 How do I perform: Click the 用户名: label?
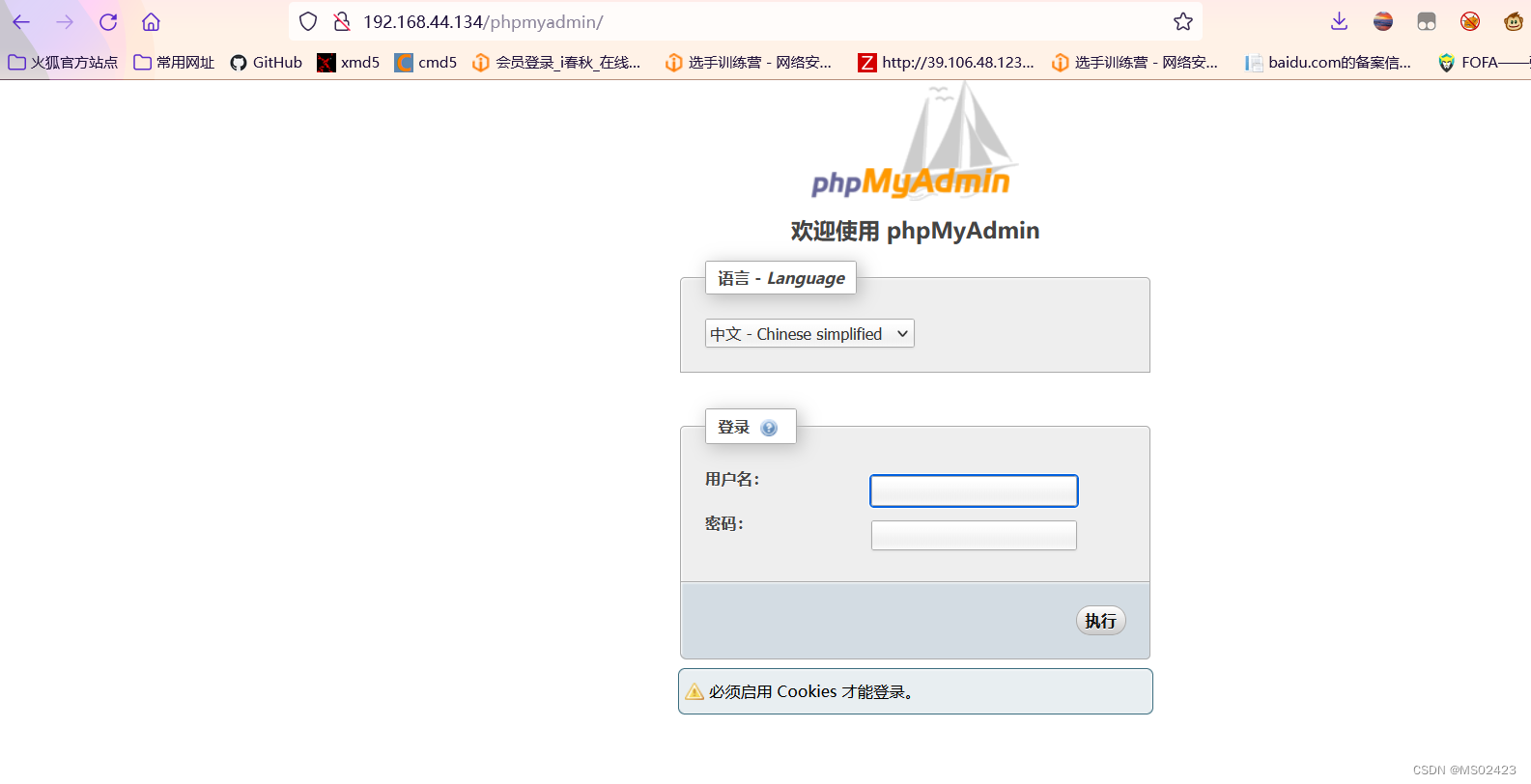point(732,479)
